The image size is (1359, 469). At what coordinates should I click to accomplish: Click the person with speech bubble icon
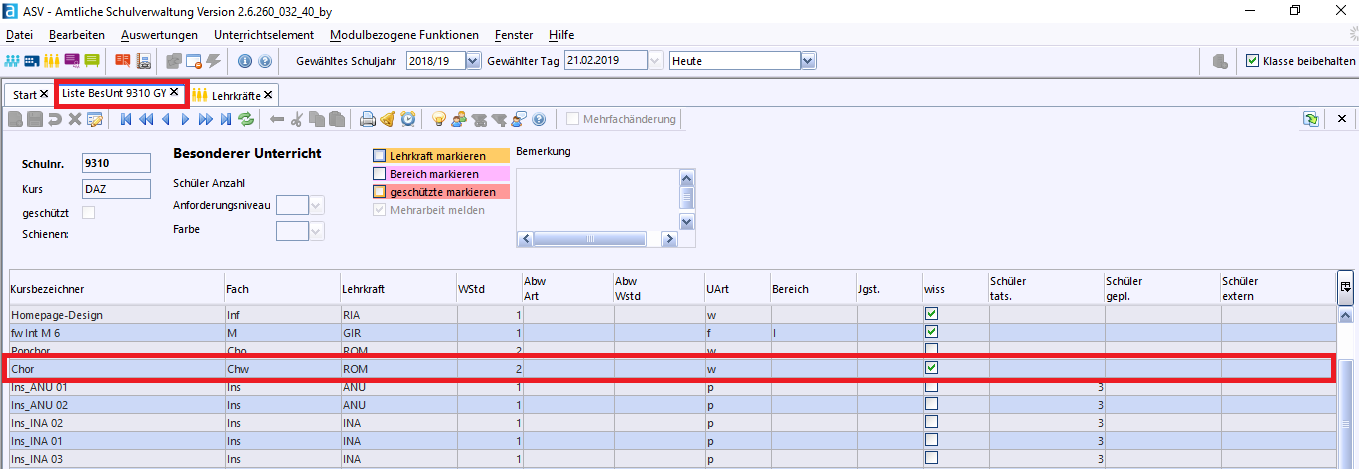(518, 119)
